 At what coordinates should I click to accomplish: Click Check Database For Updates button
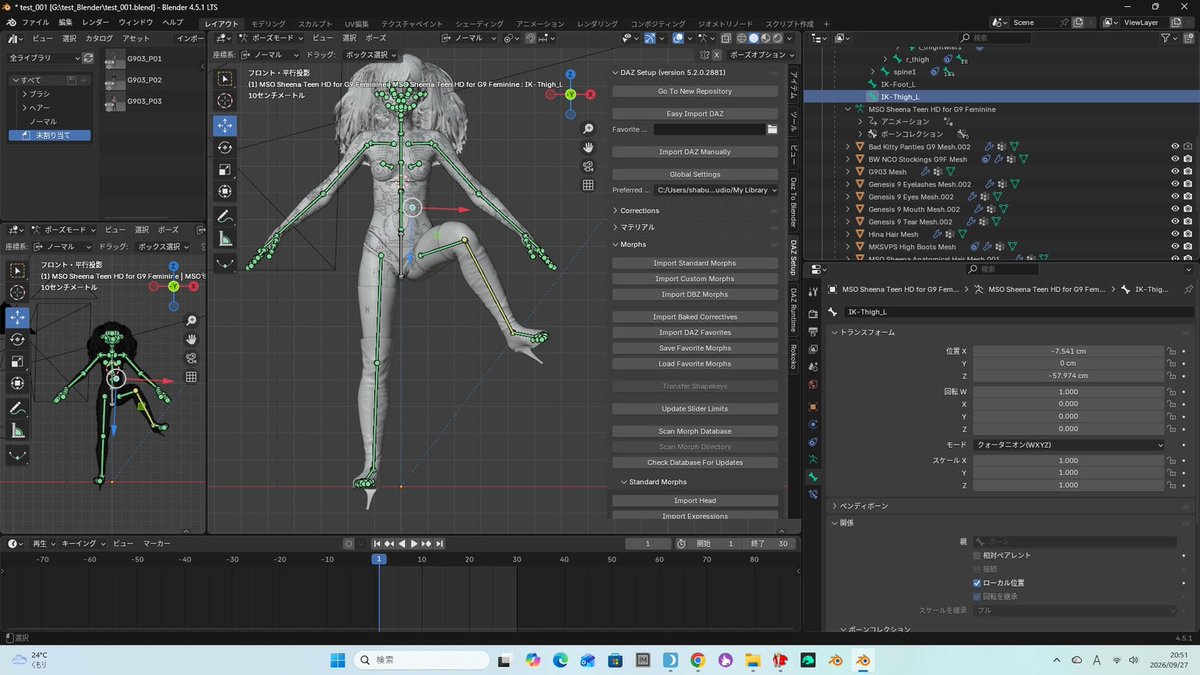coord(695,462)
